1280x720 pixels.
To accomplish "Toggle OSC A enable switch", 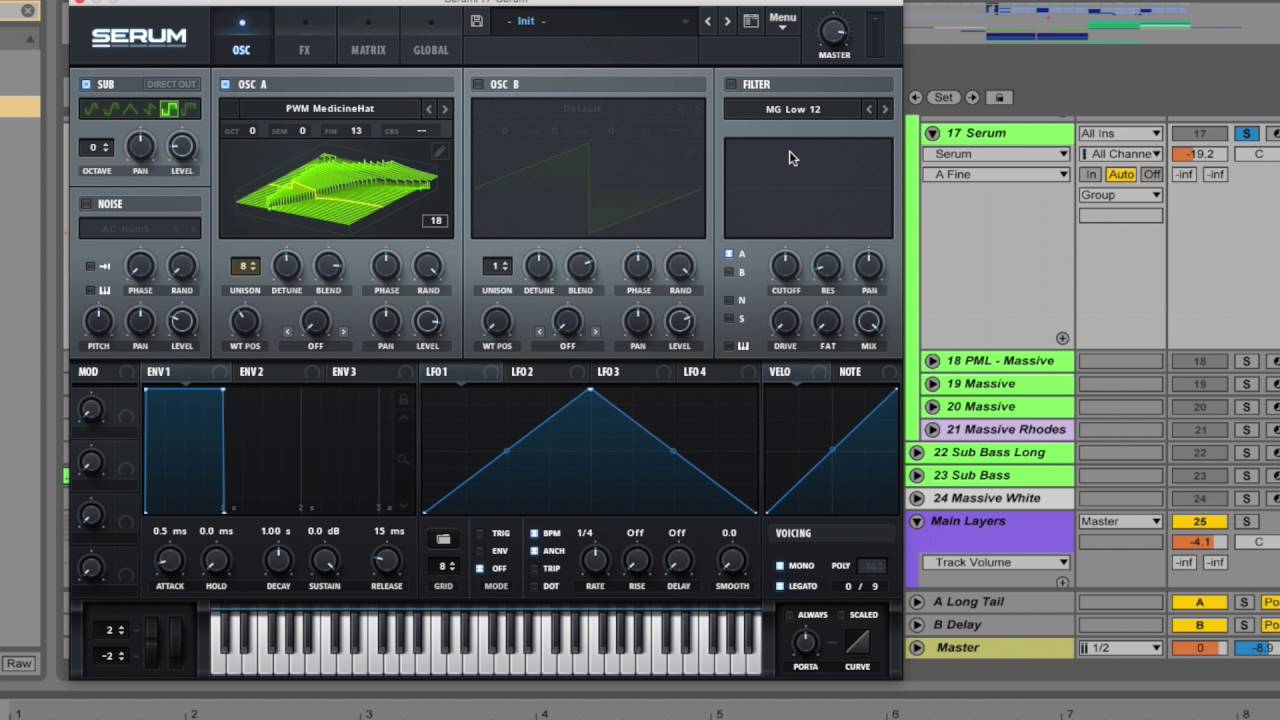I will point(226,84).
